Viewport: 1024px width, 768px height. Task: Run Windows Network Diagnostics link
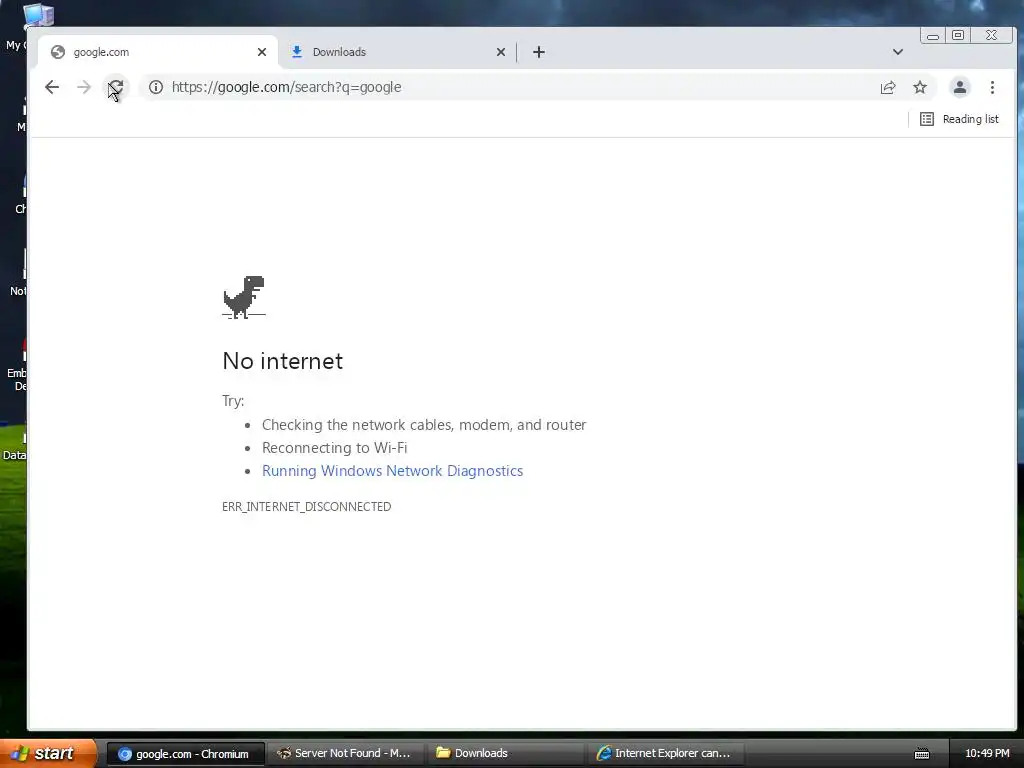[x=392, y=471]
